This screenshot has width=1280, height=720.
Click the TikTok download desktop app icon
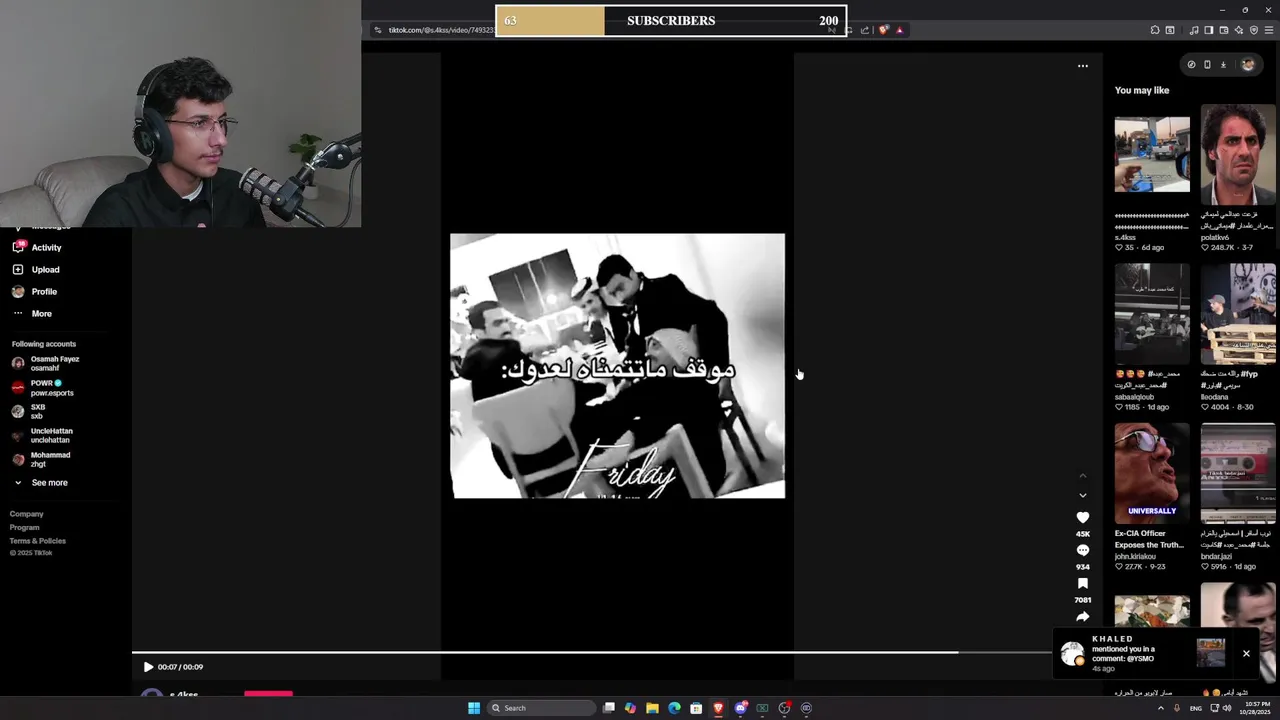[1223, 65]
